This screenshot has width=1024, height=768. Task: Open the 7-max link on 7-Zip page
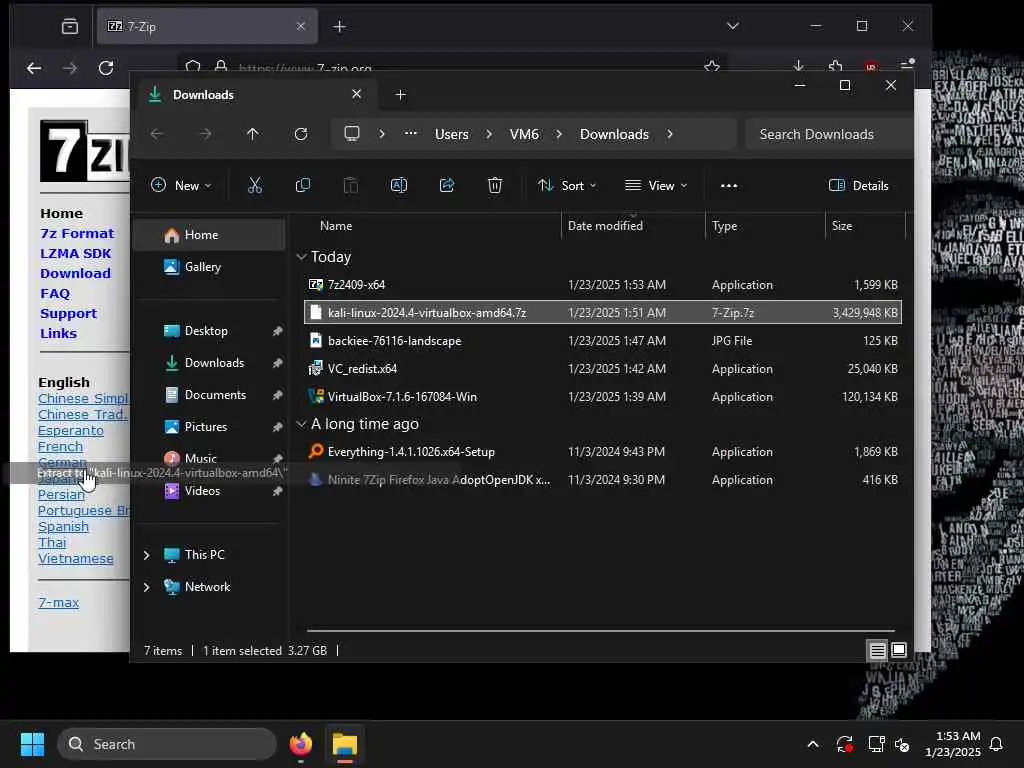(59, 602)
